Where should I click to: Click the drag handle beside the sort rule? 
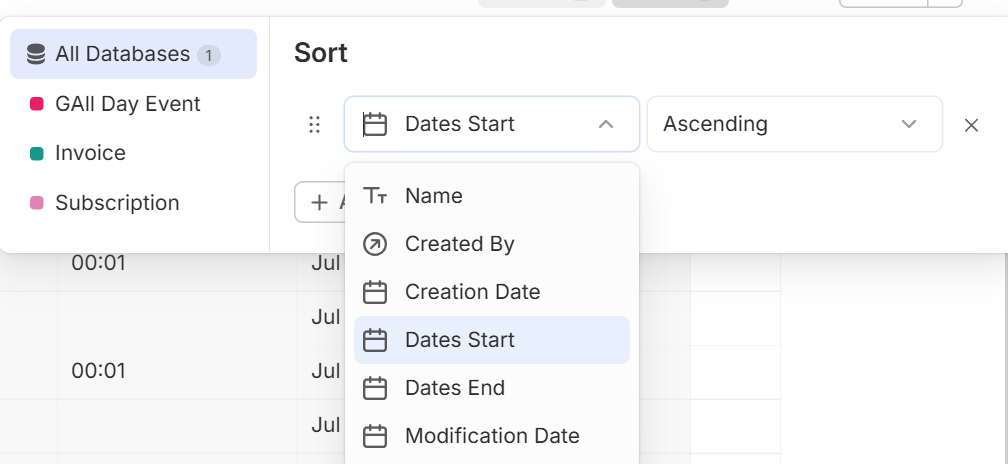(314, 124)
